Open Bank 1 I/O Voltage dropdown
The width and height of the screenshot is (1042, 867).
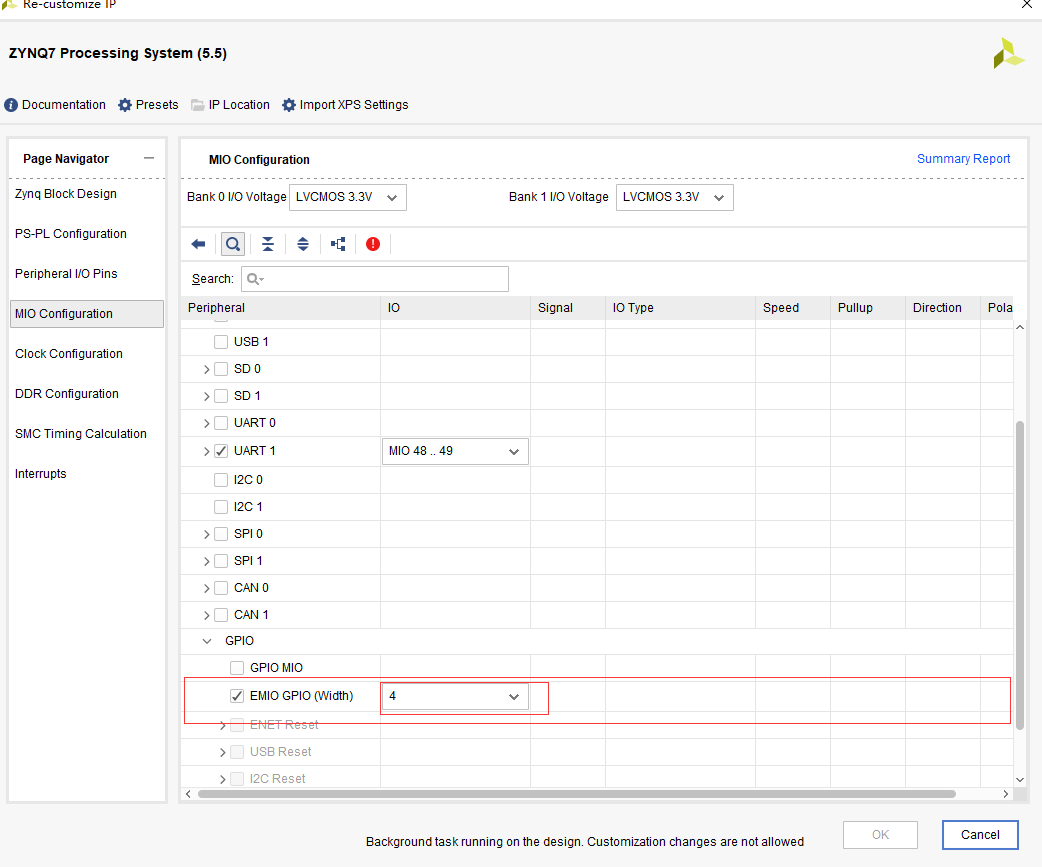675,197
